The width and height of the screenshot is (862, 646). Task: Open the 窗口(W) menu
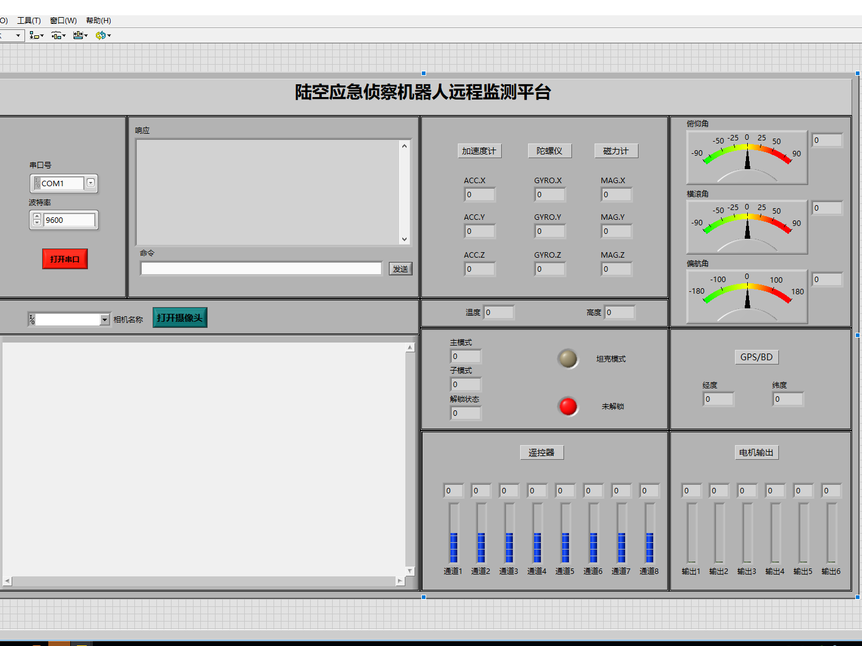coord(63,20)
